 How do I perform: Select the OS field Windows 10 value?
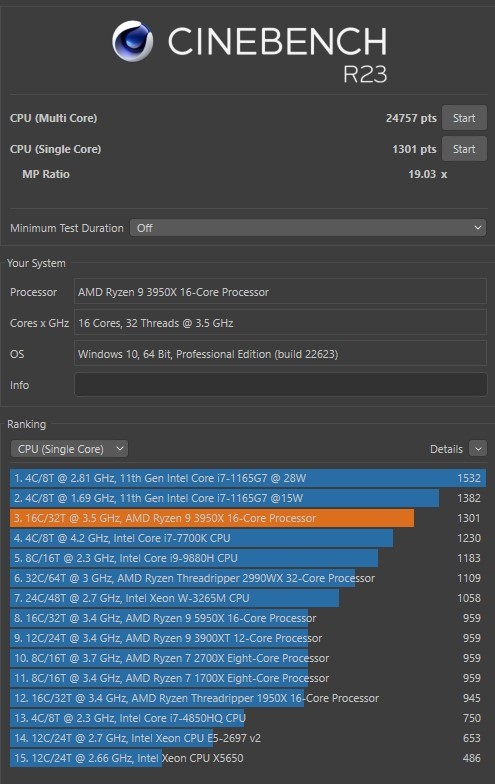click(x=280, y=354)
